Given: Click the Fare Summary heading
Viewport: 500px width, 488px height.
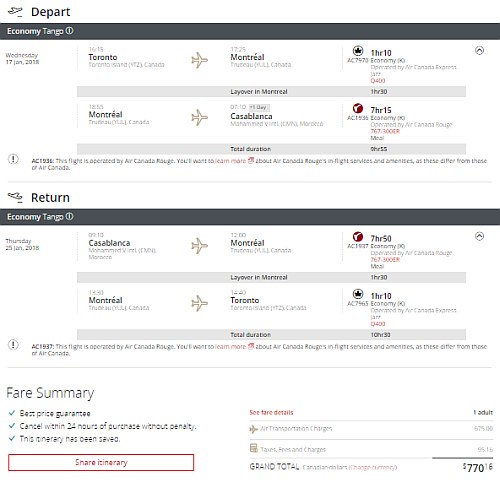Looking at the screenshot, I should (x=50, y=393).
